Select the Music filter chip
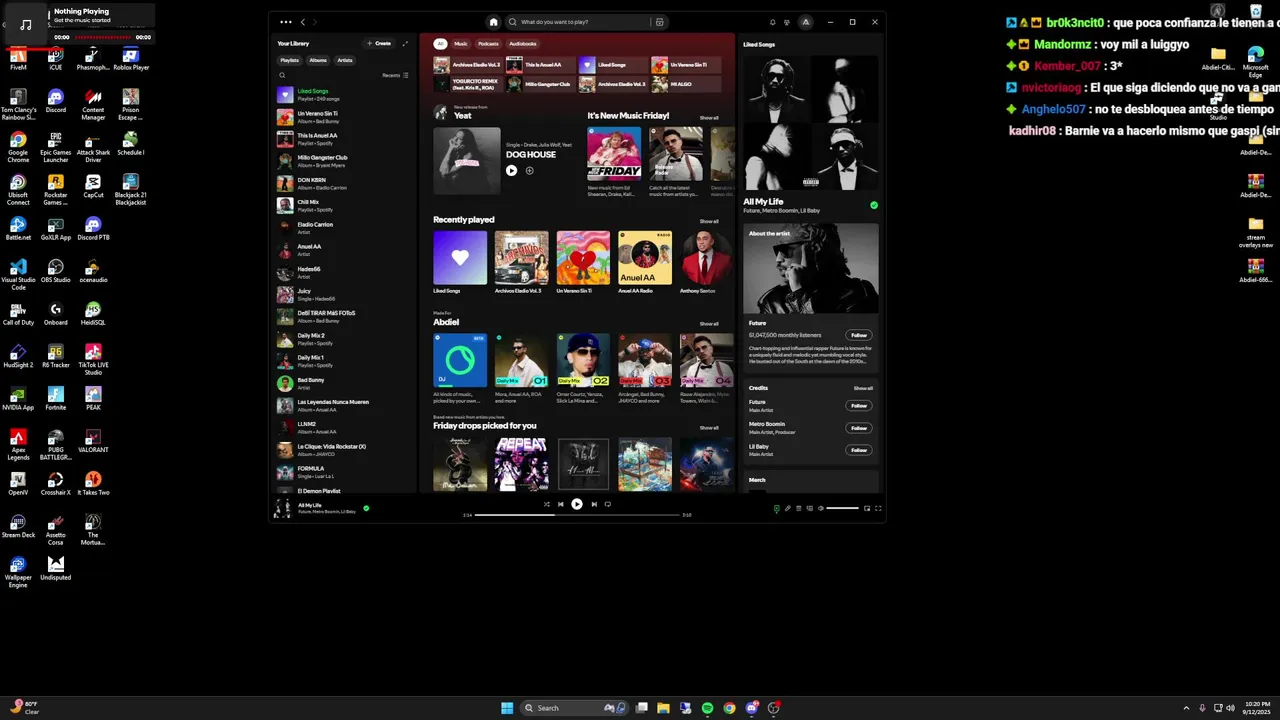The width and height of the screenshot is (1280, 720). (x=461, y=44)
